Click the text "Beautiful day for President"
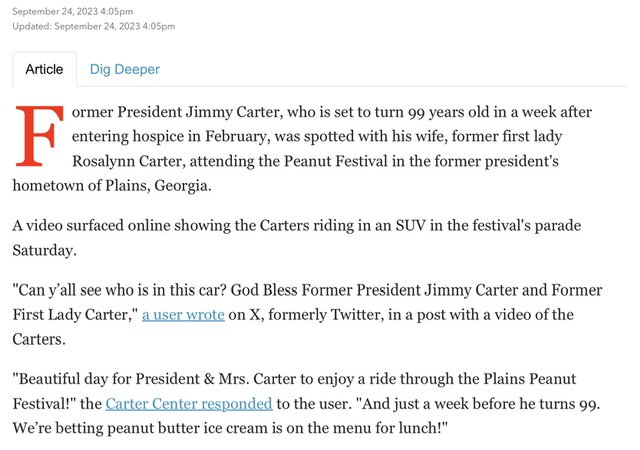 coord(108,379)
